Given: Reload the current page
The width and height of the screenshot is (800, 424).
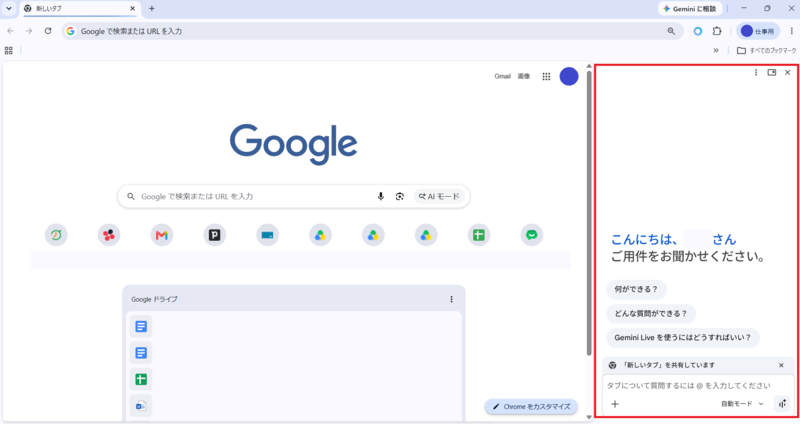Looking at the screenshot, I should click(48, 31).
